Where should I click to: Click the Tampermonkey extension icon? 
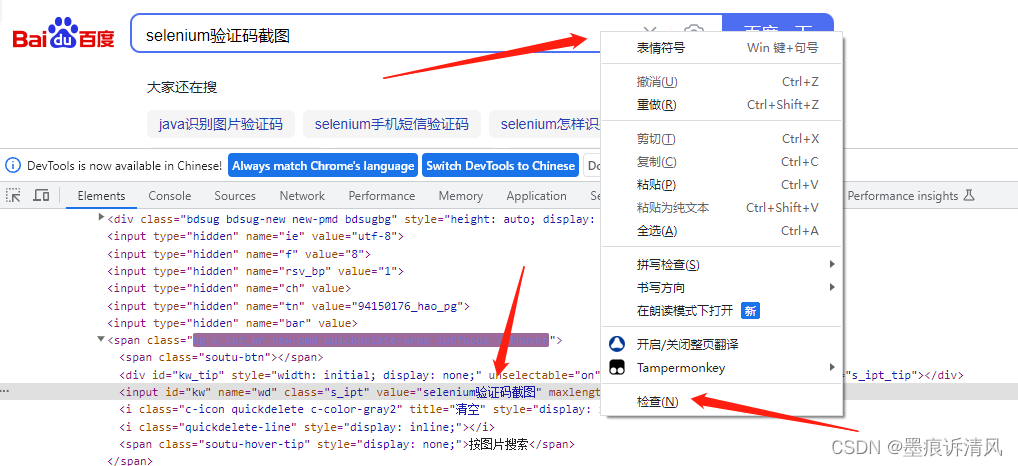click(x=617, y=367)
